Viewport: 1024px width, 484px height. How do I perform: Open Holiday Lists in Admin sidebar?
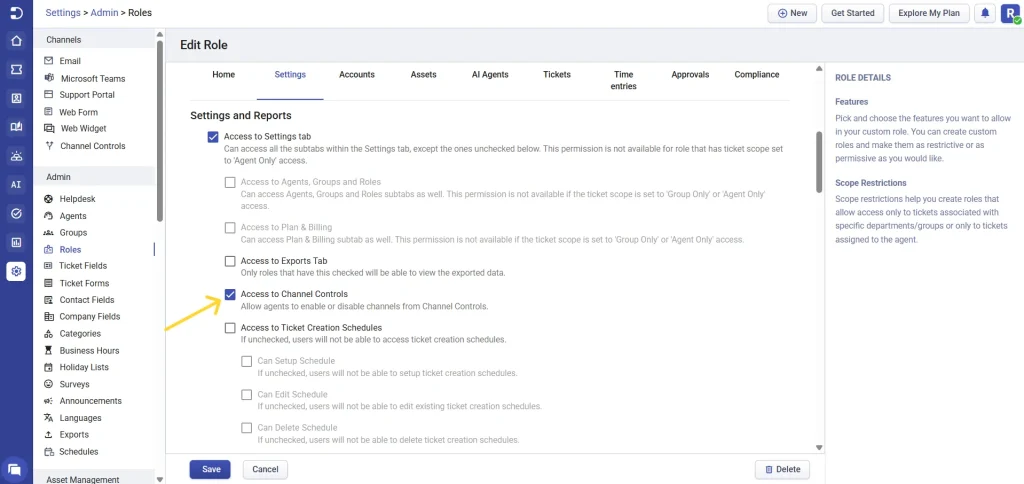[84, 367]
